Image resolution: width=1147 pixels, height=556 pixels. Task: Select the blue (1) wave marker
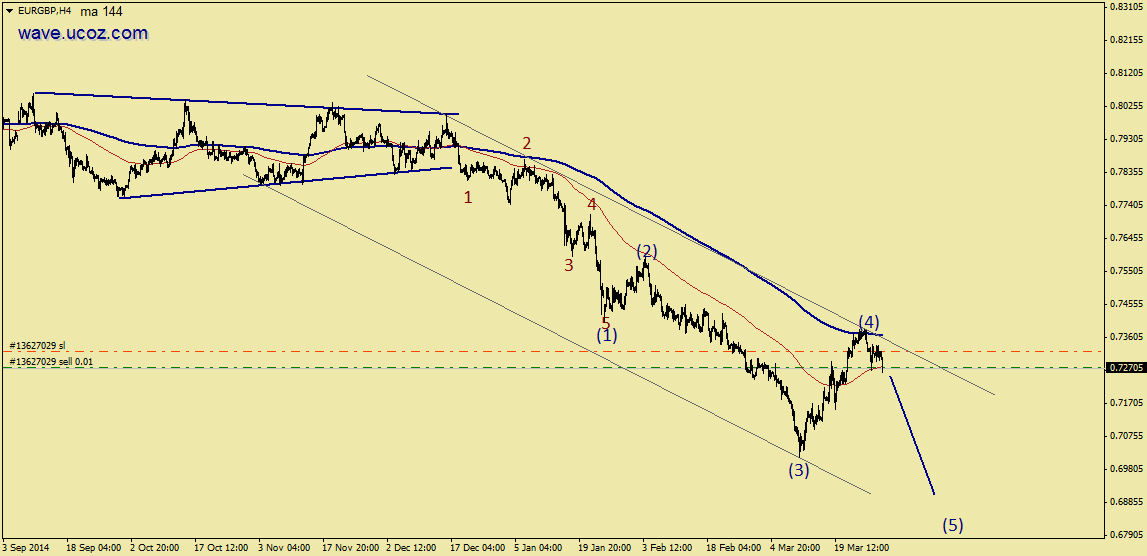607,335
